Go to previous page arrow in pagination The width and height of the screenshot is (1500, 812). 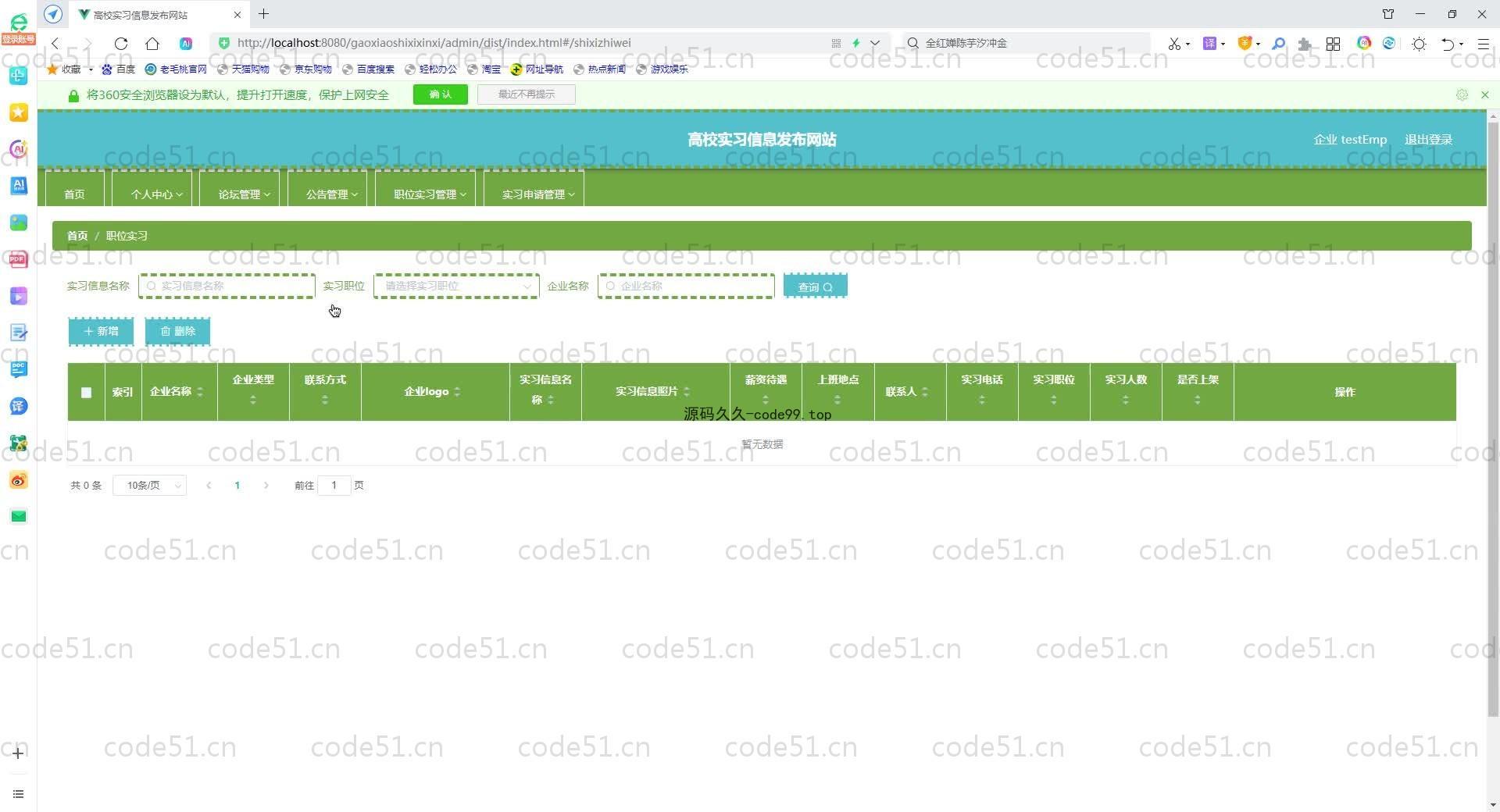click(209, 485)
